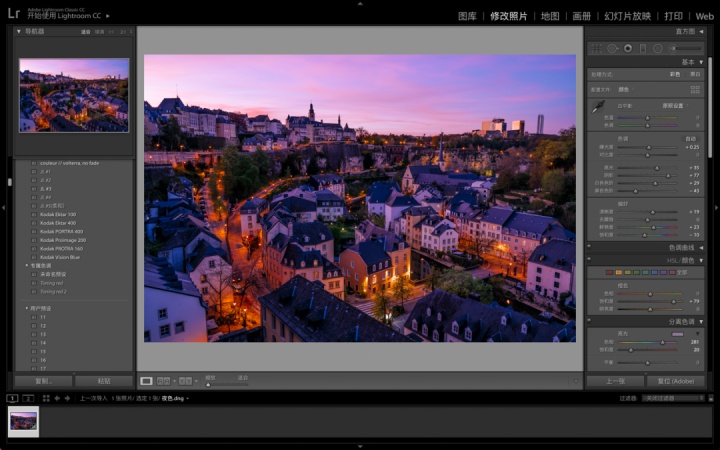
Task: Select main window display 1 button
Action: [x=12, y=398]
